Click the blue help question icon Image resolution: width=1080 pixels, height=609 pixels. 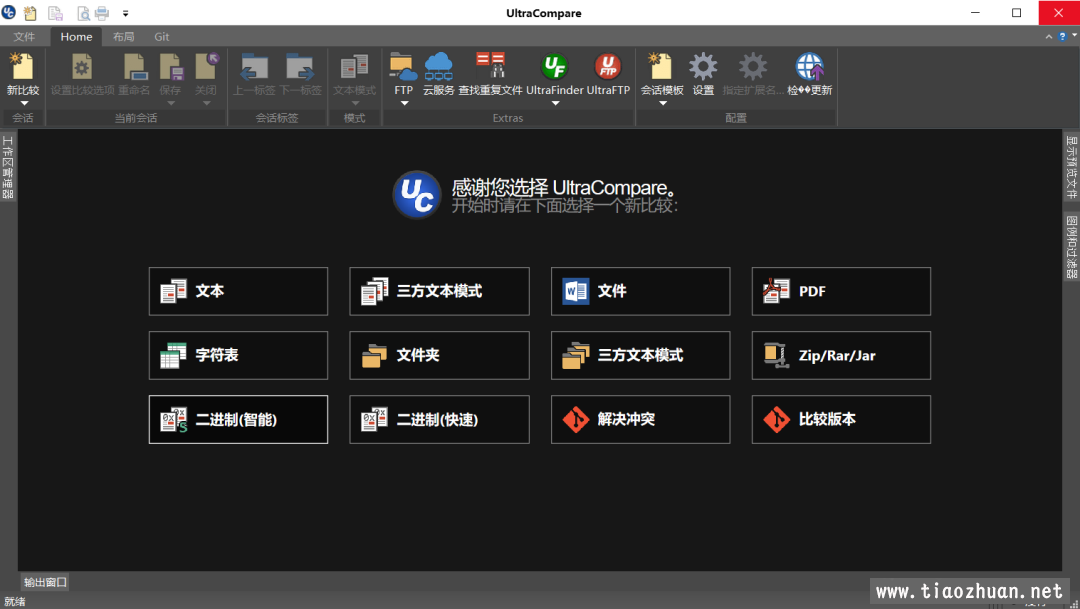click(x=1062, y=37)
